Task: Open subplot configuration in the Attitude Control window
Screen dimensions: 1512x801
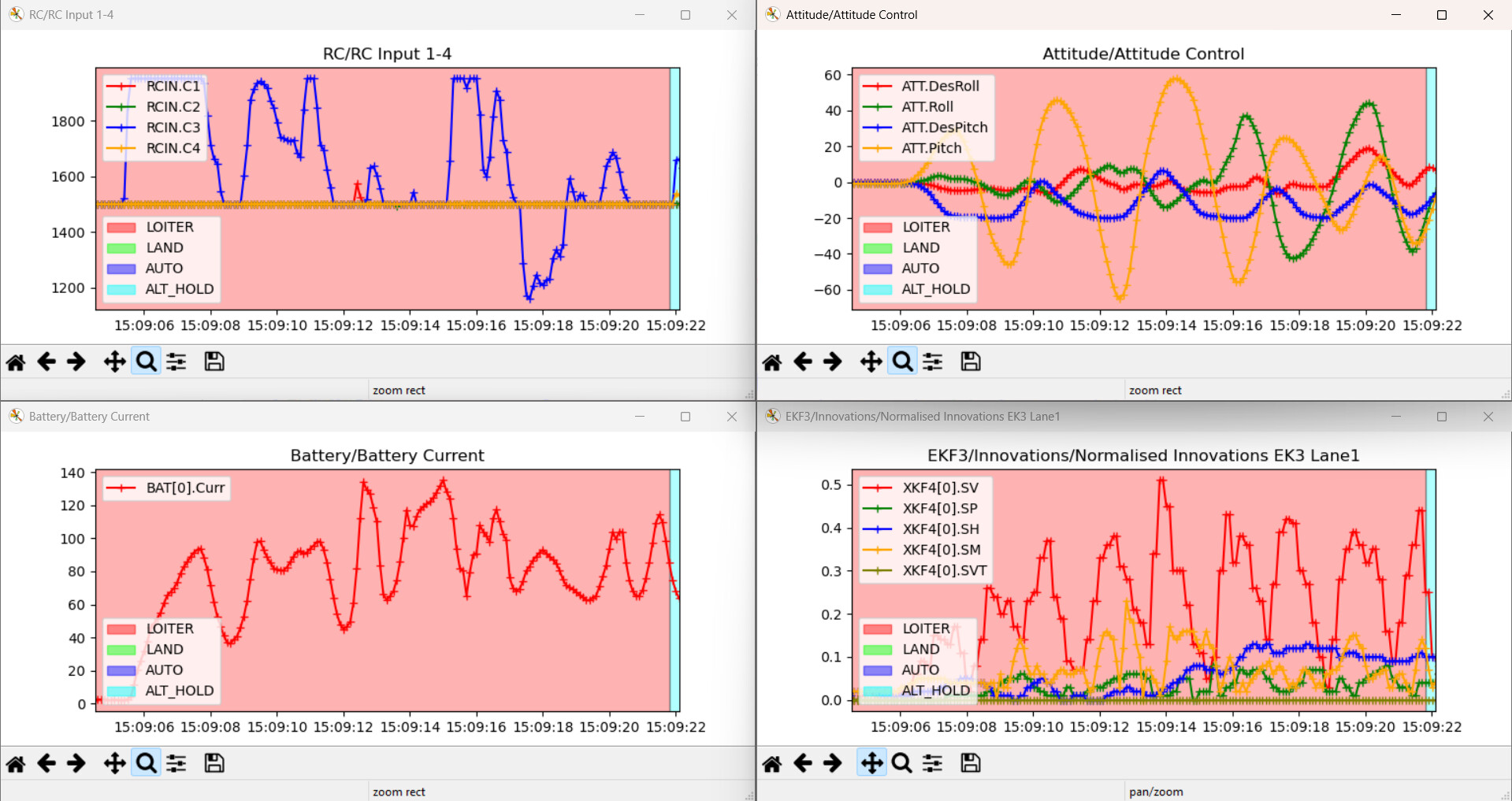Action: pyautogui.click(x=933, y=362)
